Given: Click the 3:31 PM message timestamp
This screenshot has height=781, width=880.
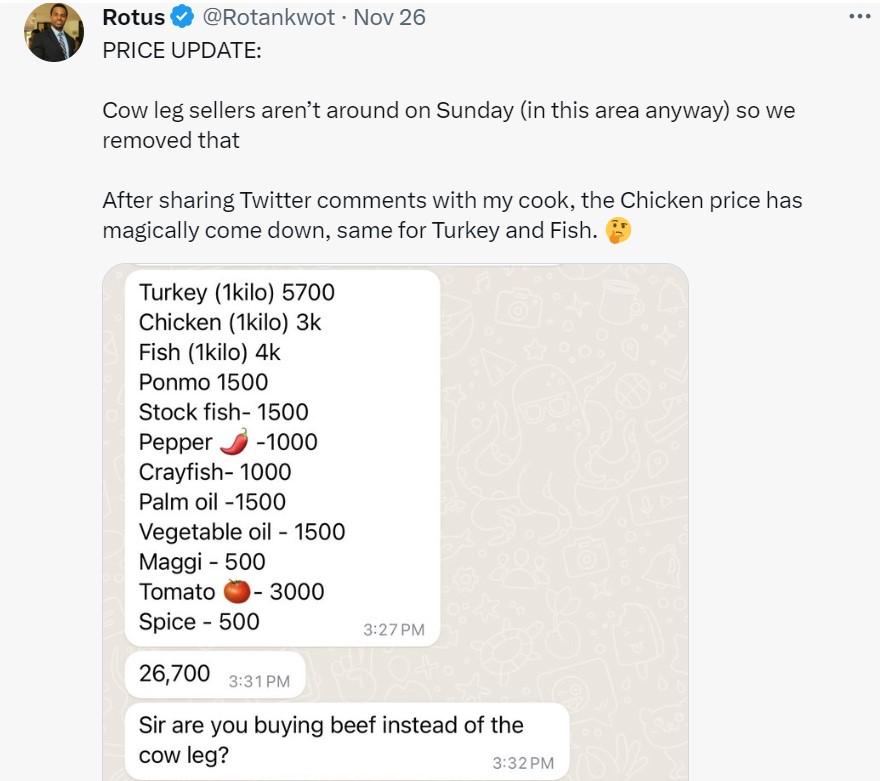Looking at the screenshot, I should tap(259, 681).
